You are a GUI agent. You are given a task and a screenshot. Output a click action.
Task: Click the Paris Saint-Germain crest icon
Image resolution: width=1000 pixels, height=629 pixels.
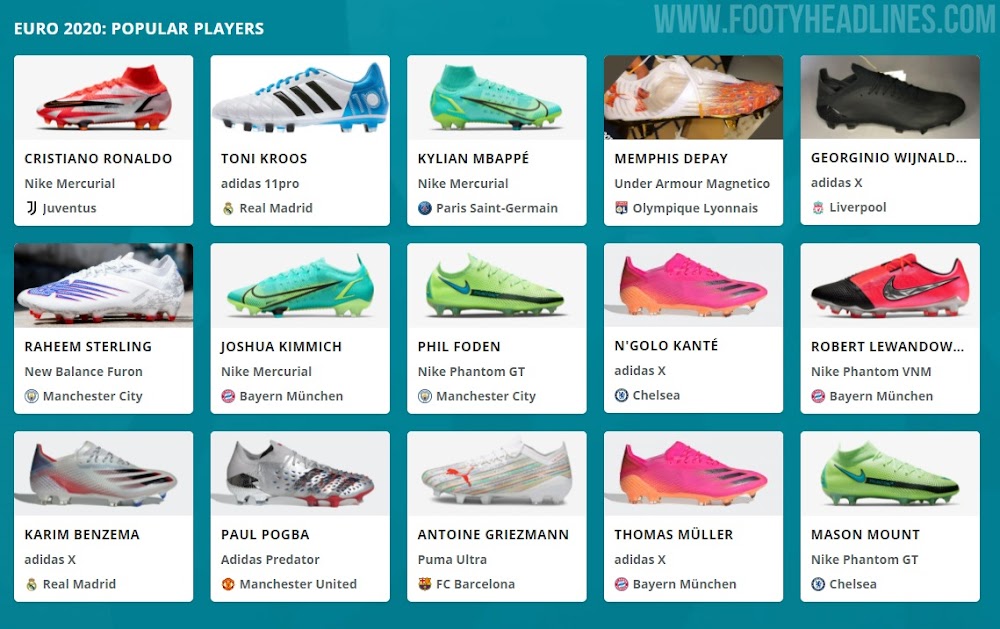coord(425,208)
